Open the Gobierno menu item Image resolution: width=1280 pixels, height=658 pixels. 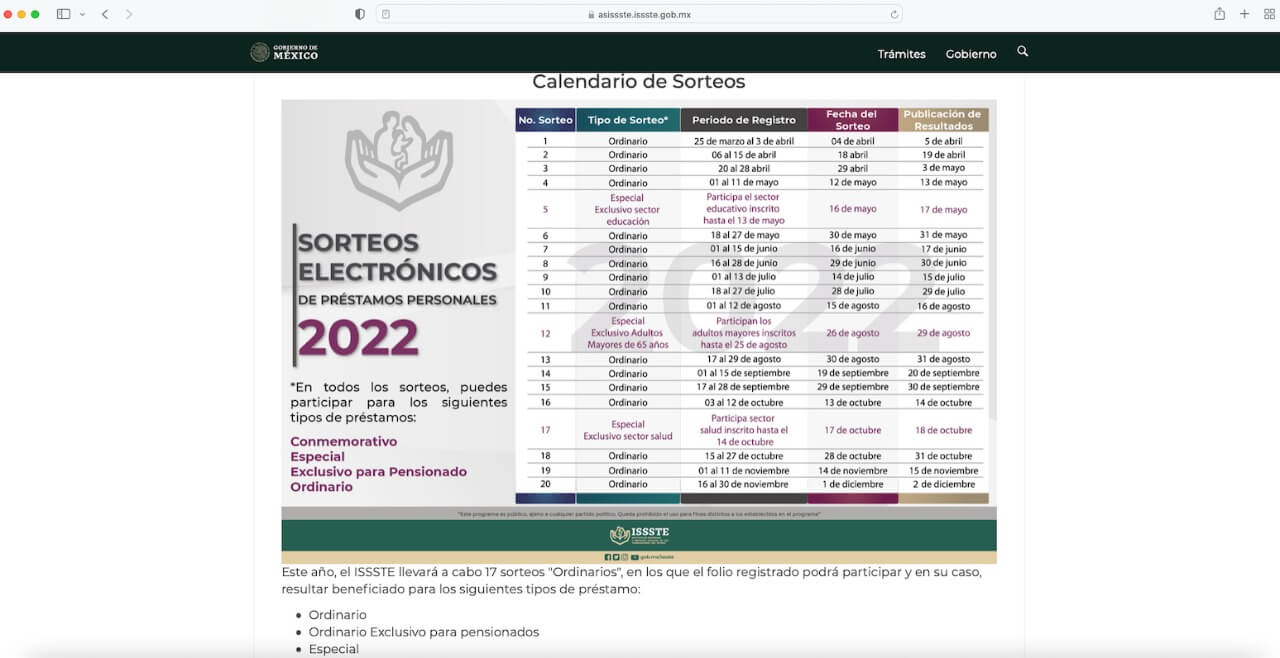point(971,54)
